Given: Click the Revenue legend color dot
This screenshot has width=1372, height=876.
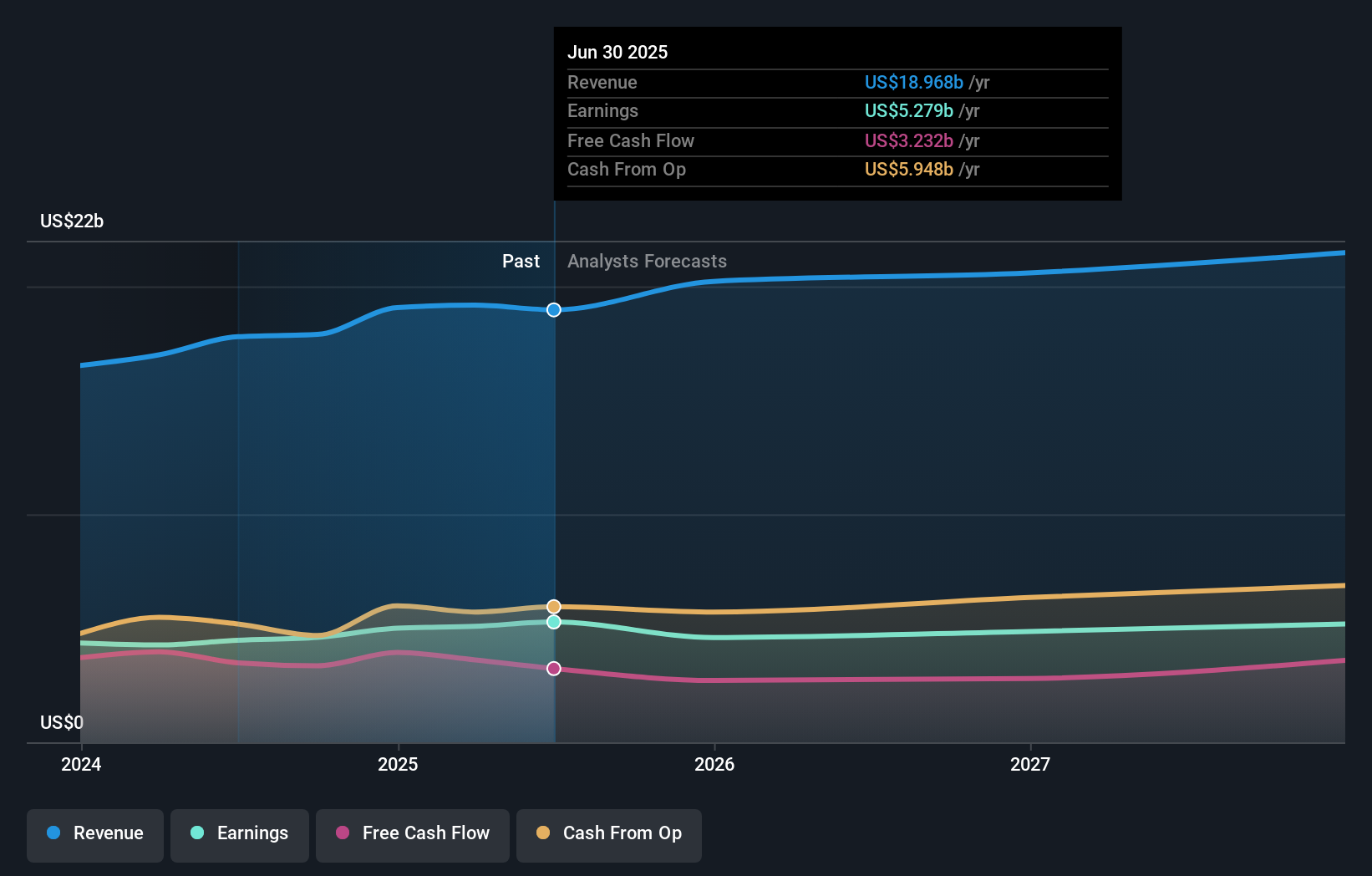Looking at the screenshot, I should 53,833.
